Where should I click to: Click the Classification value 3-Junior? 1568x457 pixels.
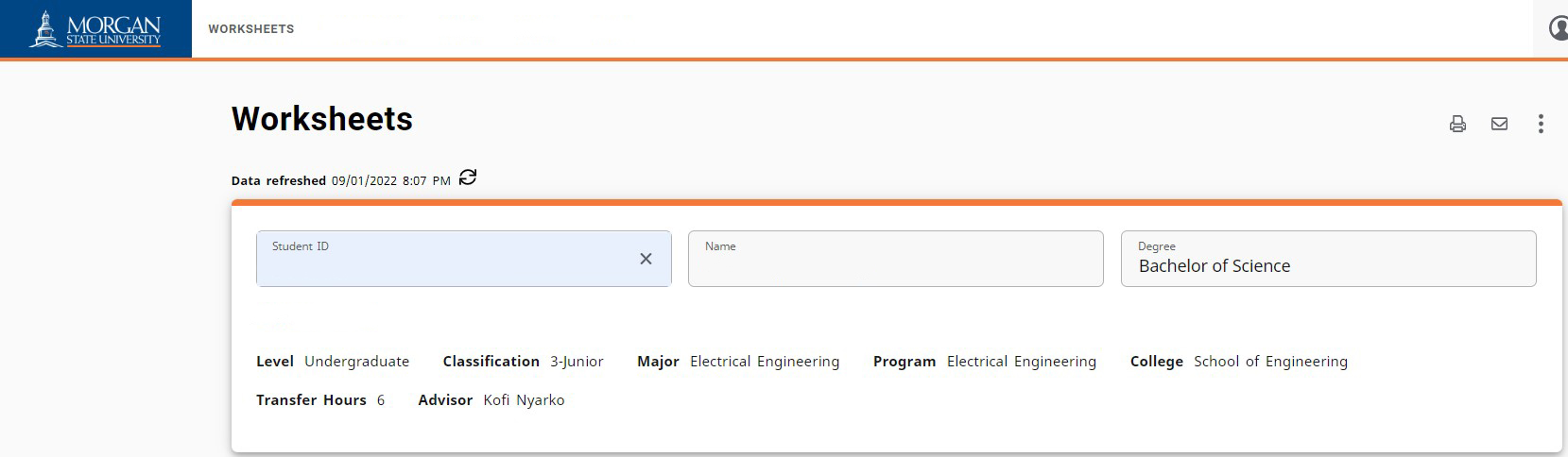click(577, 362)
